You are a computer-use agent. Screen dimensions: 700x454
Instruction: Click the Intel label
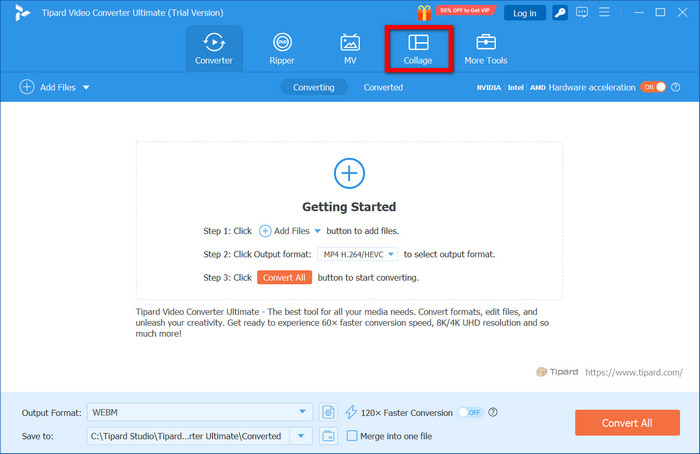coord(515,87)
